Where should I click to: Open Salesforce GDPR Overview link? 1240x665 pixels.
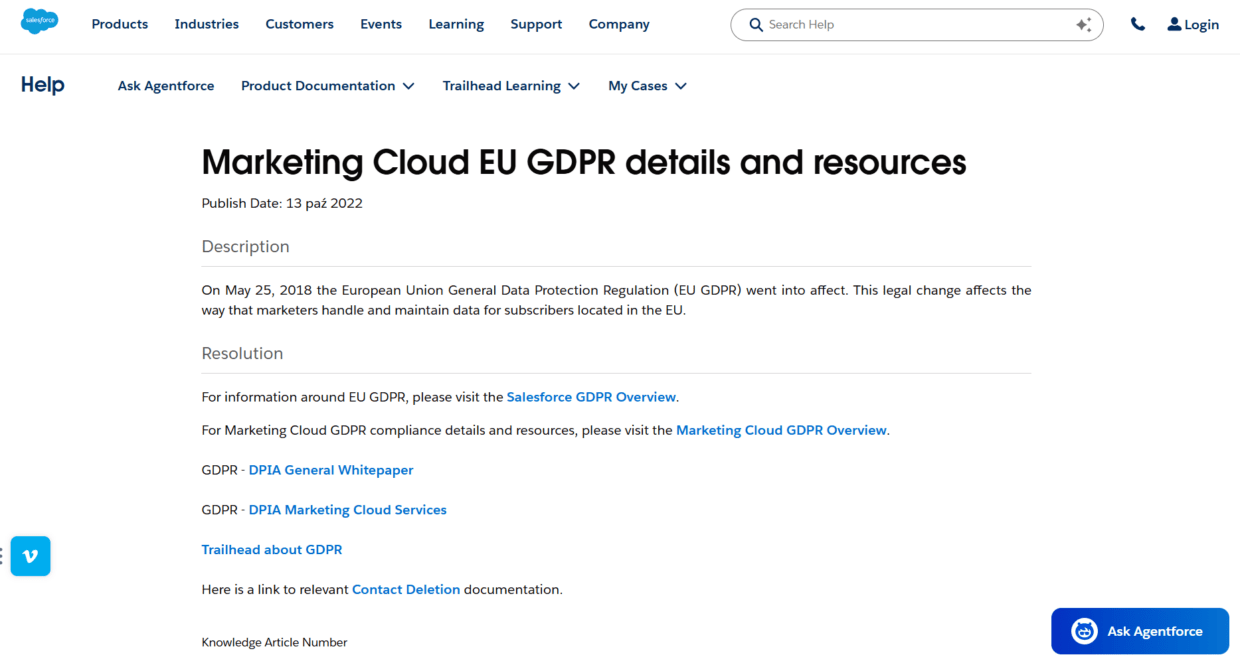pyautogui.click(x=591, y=397)
